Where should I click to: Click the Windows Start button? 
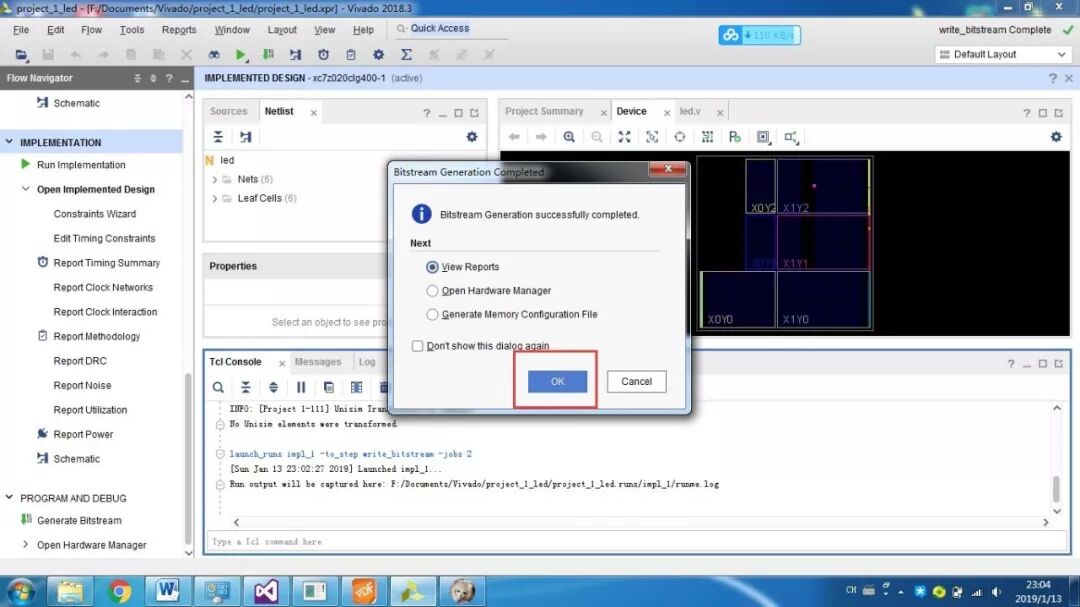21,591
